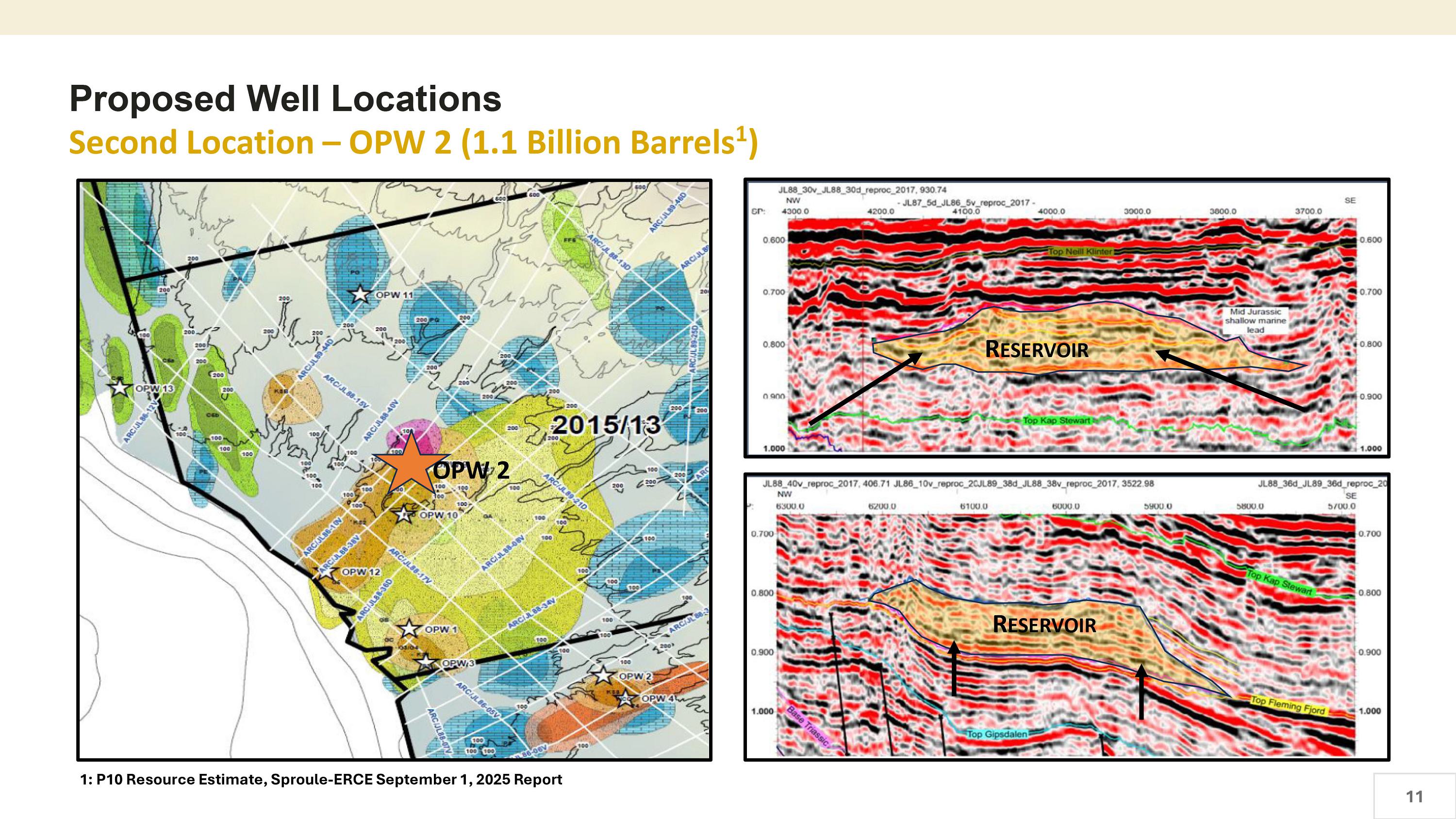Screen dimensions: 1456x819
Task: Click the Proposed Well Locations title
Action: click(x=285, y=99)
